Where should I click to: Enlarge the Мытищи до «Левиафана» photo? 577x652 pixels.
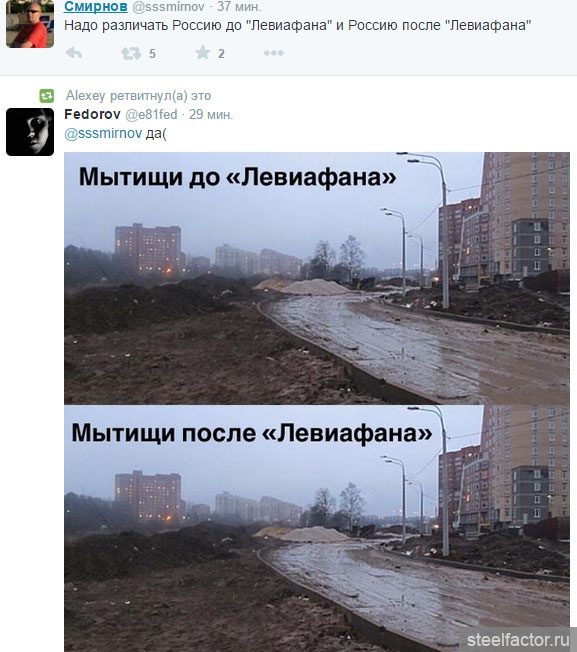point(317,278)
